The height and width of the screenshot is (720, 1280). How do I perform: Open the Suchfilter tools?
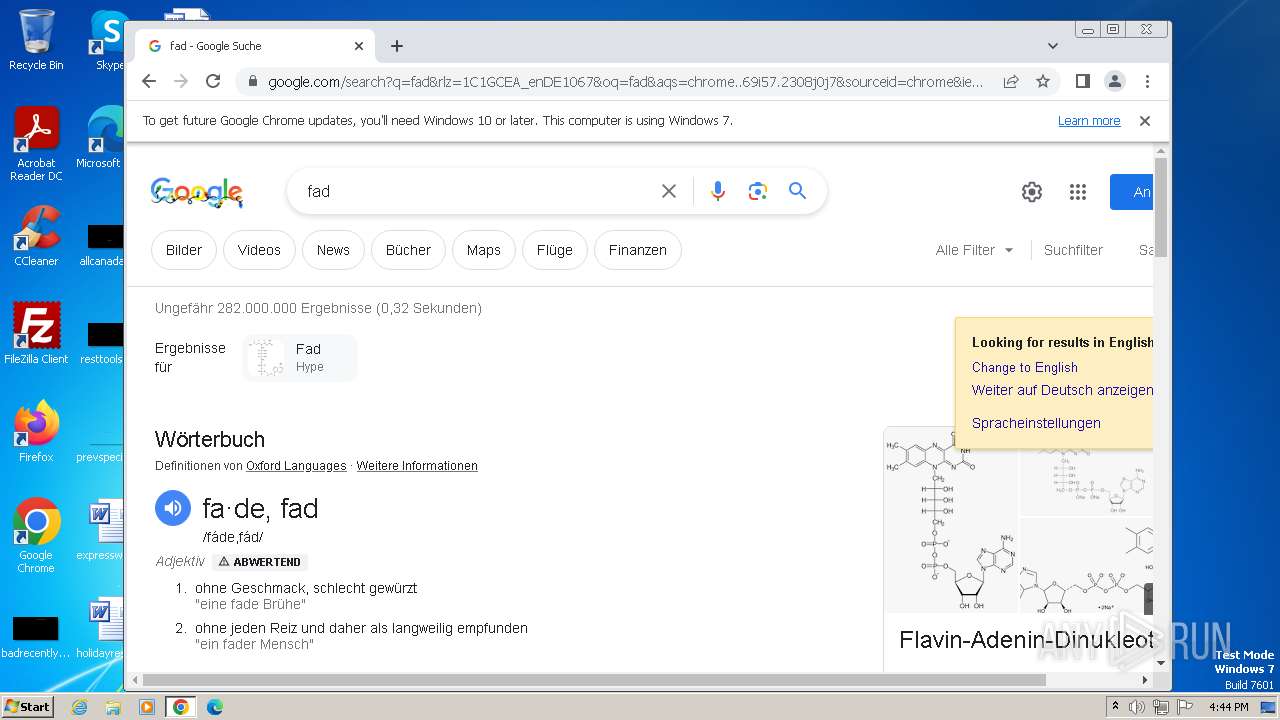1073,250
